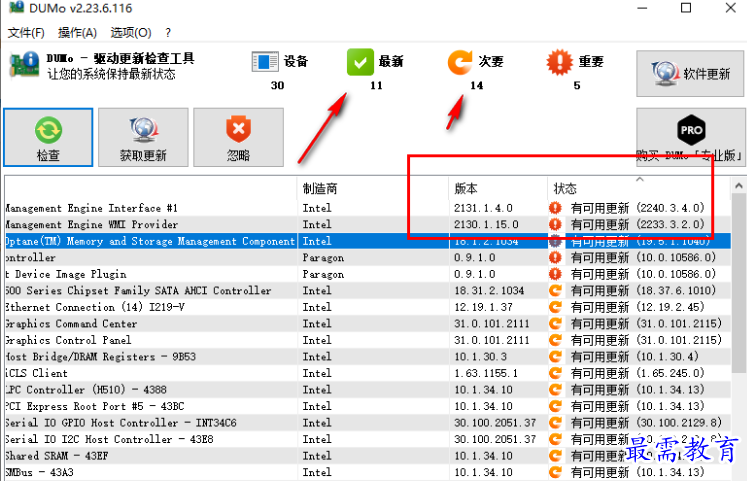Click the scrollbar up arrow
Viewport: 747px width, 481px height.
tap(739, 186)
